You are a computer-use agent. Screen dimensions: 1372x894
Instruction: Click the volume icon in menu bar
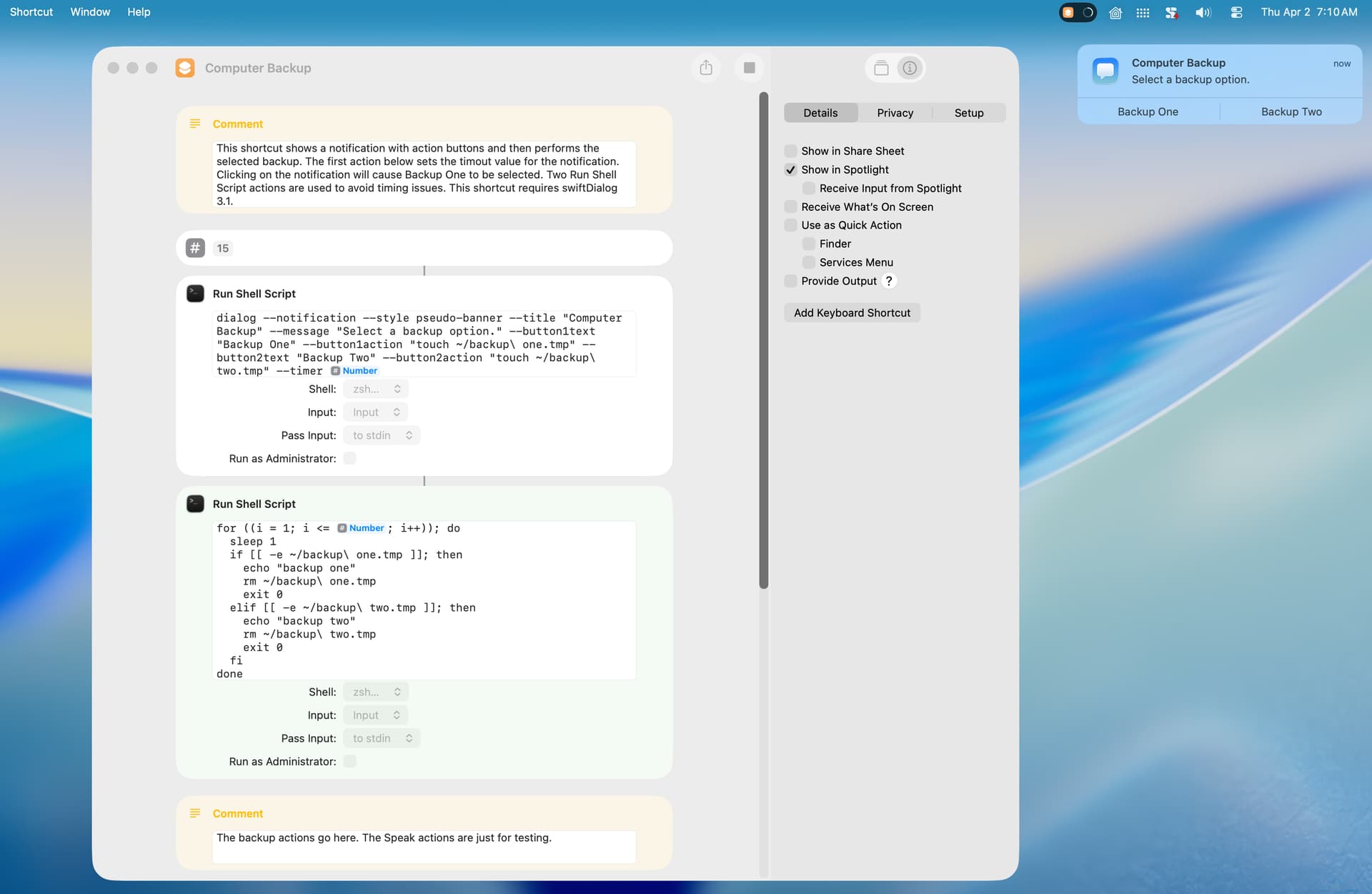pyautogui.click(x=1203, y=12)
